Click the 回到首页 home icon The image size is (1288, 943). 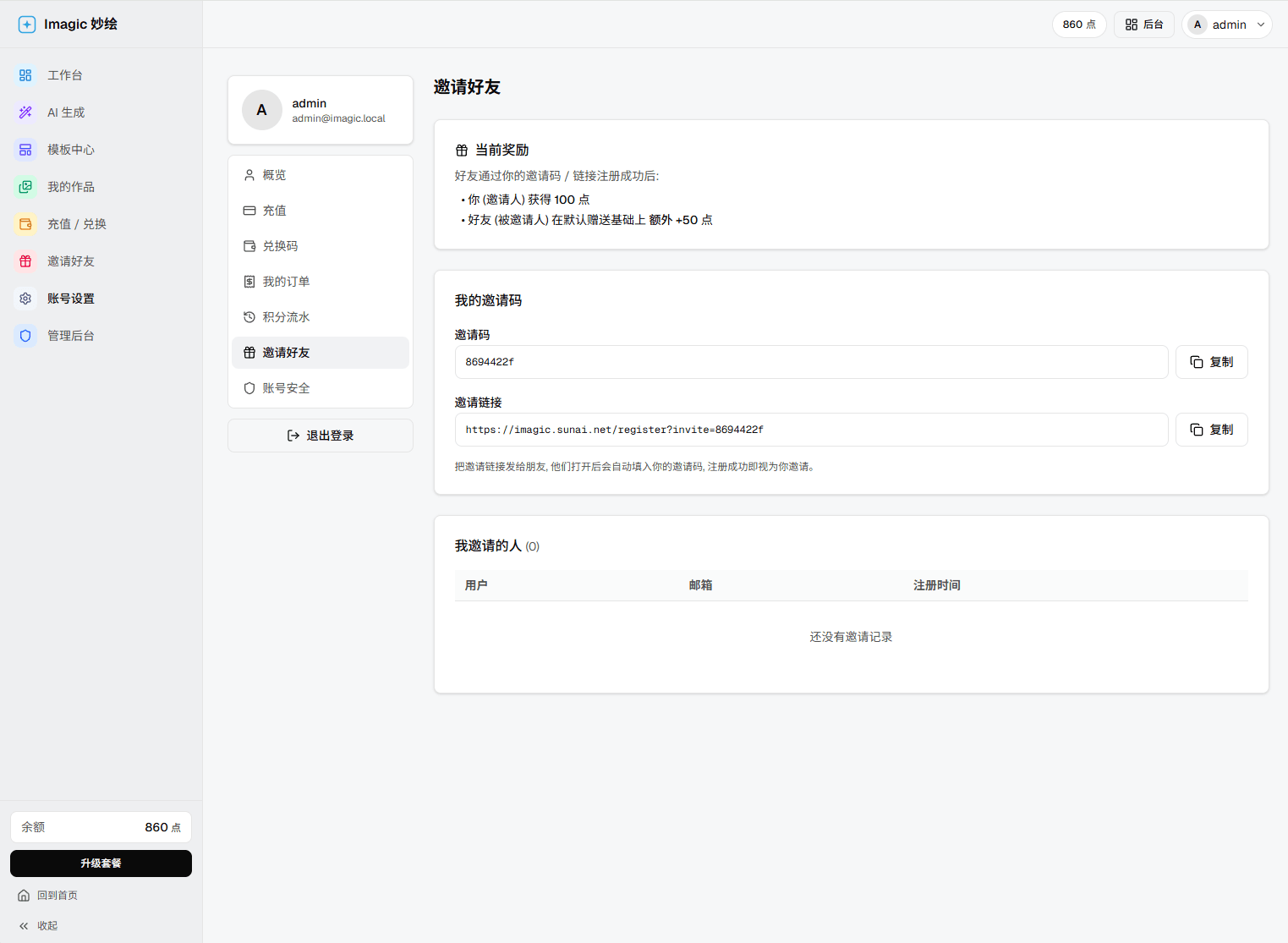24,896
